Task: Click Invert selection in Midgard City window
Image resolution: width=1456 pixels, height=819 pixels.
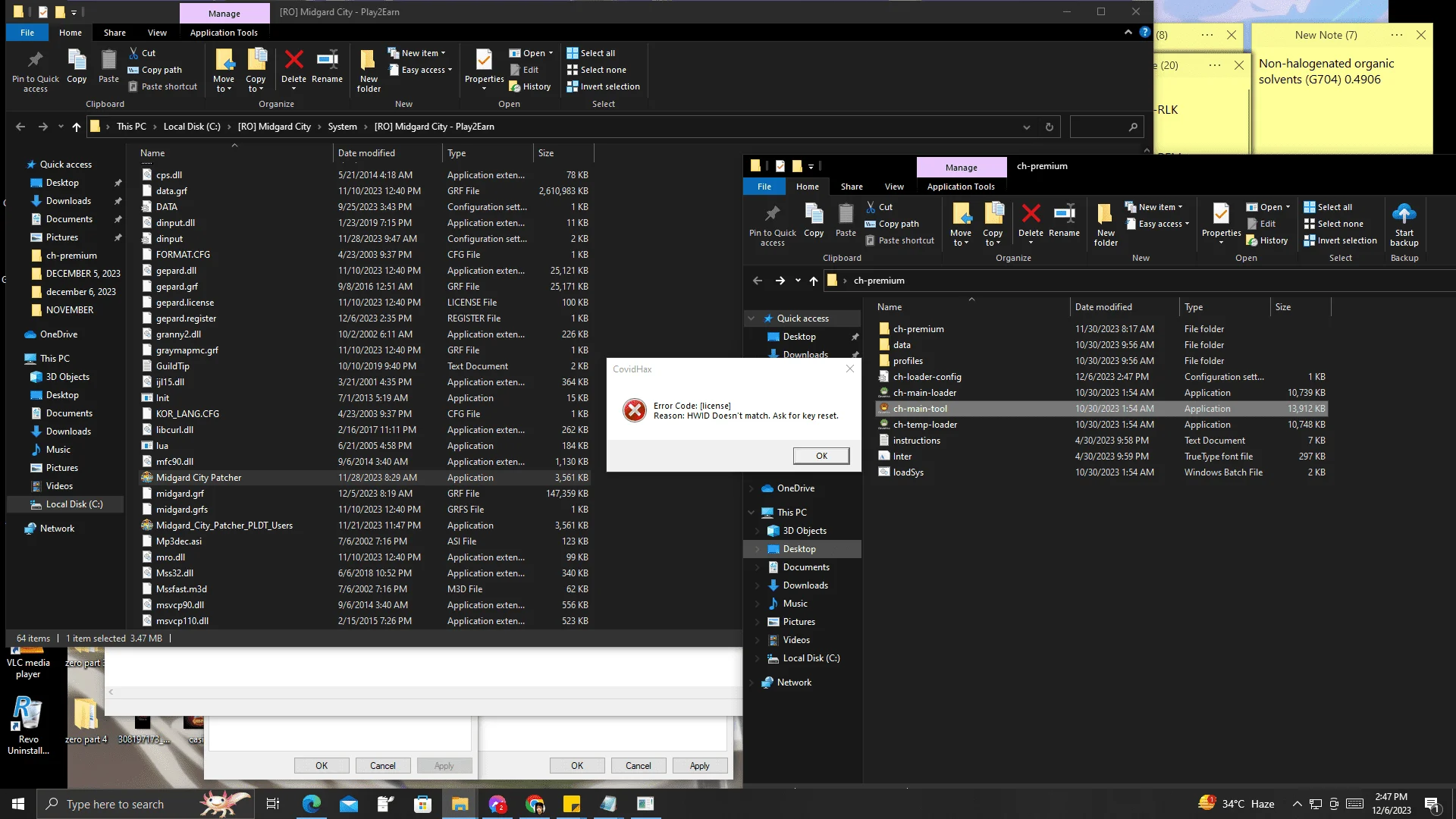Action: coord(603,86)
